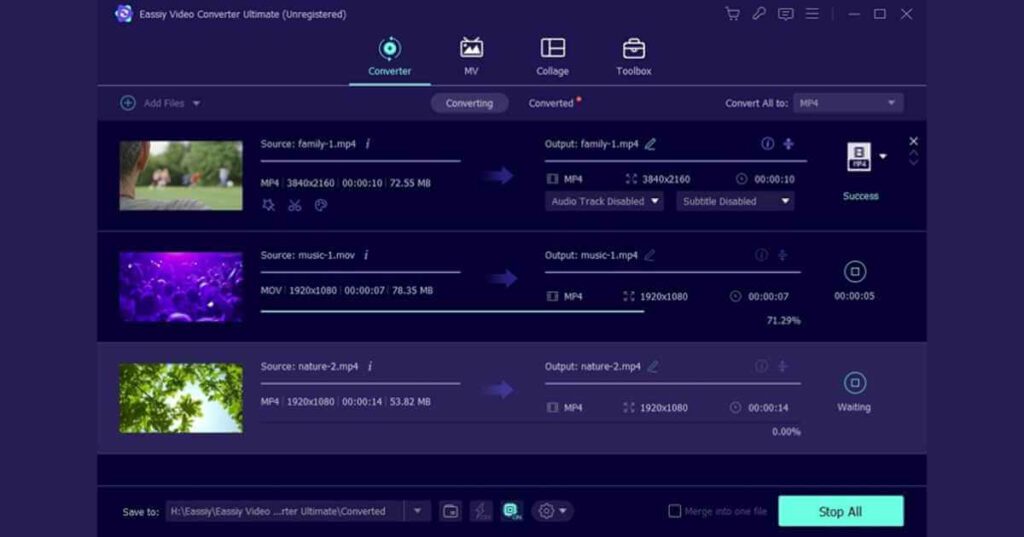Open the feedback message icon

pyautogui.click(x=786, y=14)
